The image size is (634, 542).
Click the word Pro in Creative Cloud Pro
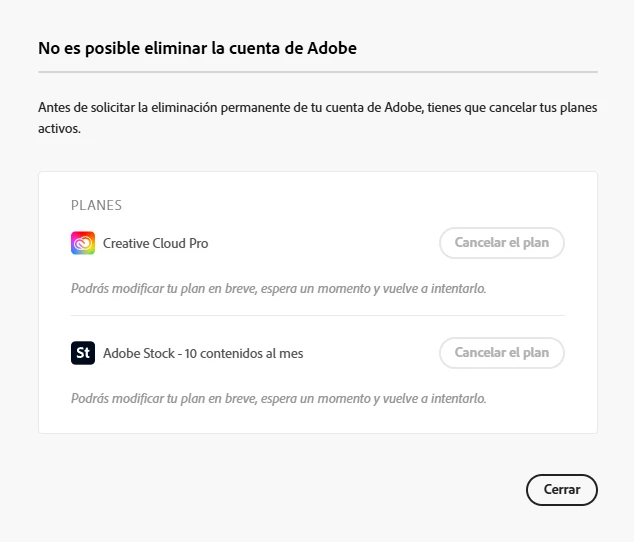[x=199, y=243]
